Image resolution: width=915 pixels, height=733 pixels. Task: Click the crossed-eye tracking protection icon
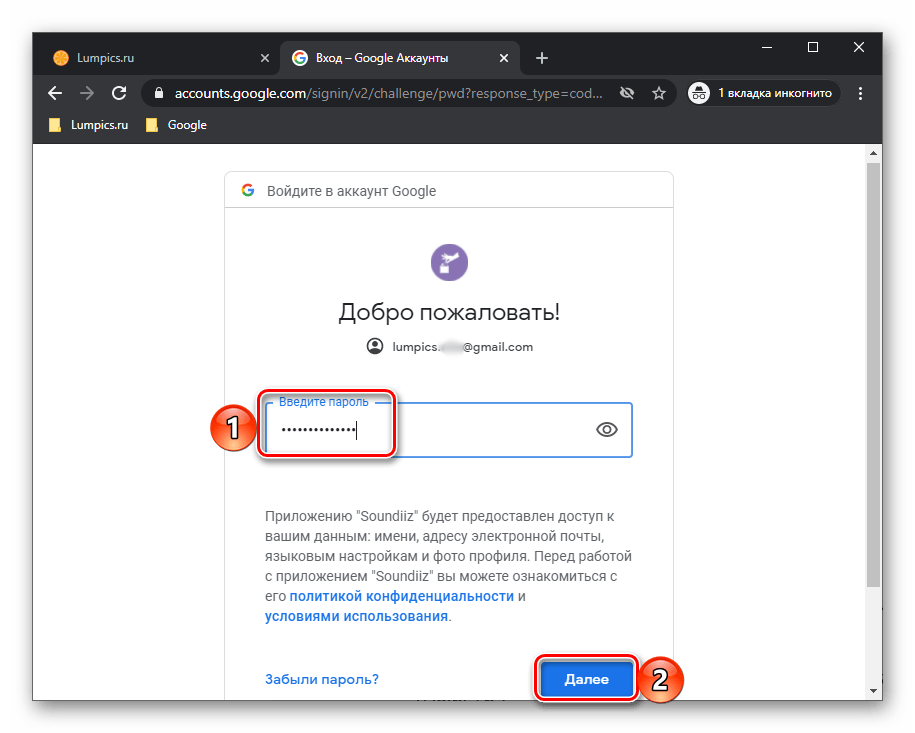627,93
